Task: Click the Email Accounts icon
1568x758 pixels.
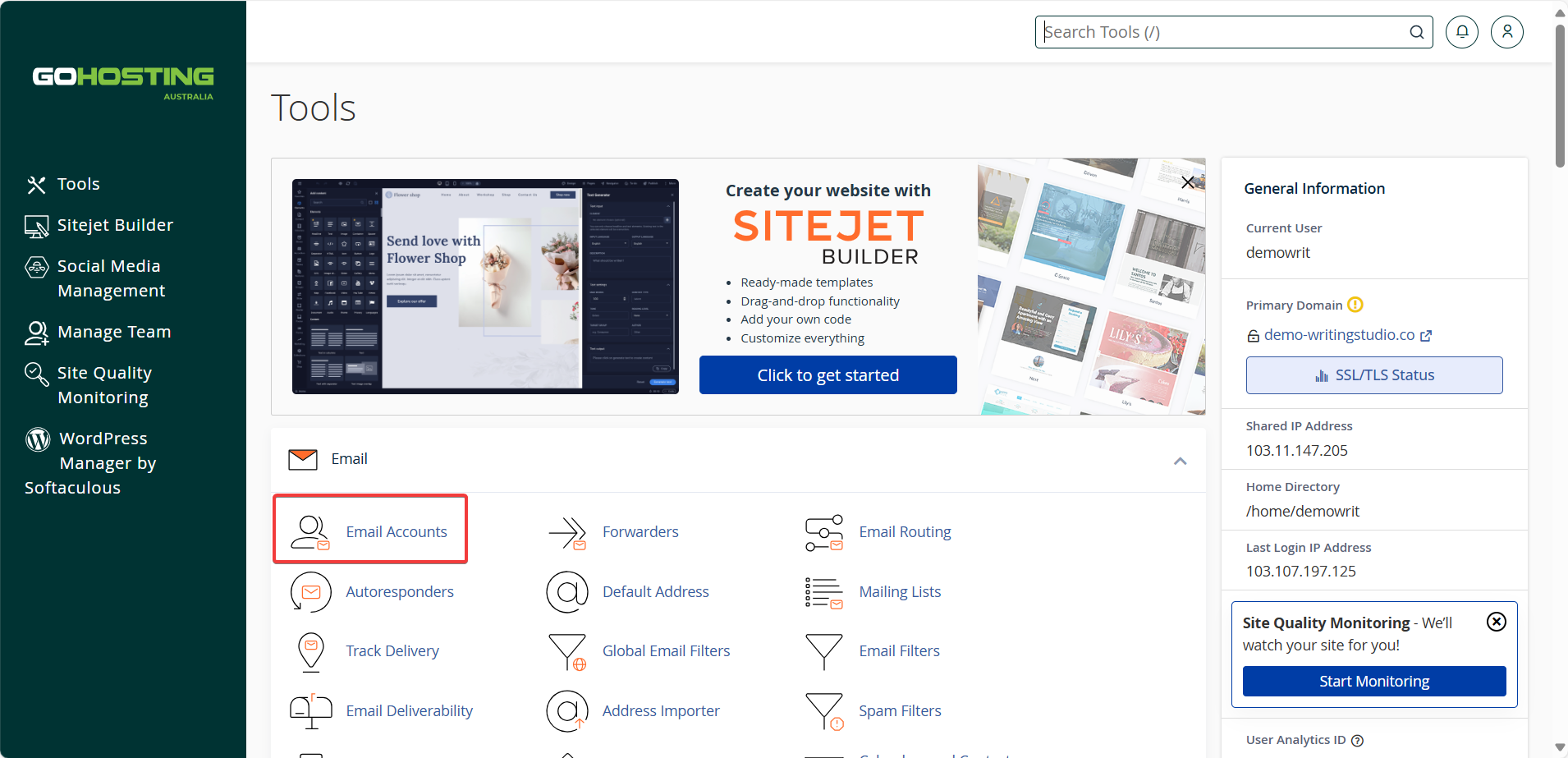Action: click(310, 532)
